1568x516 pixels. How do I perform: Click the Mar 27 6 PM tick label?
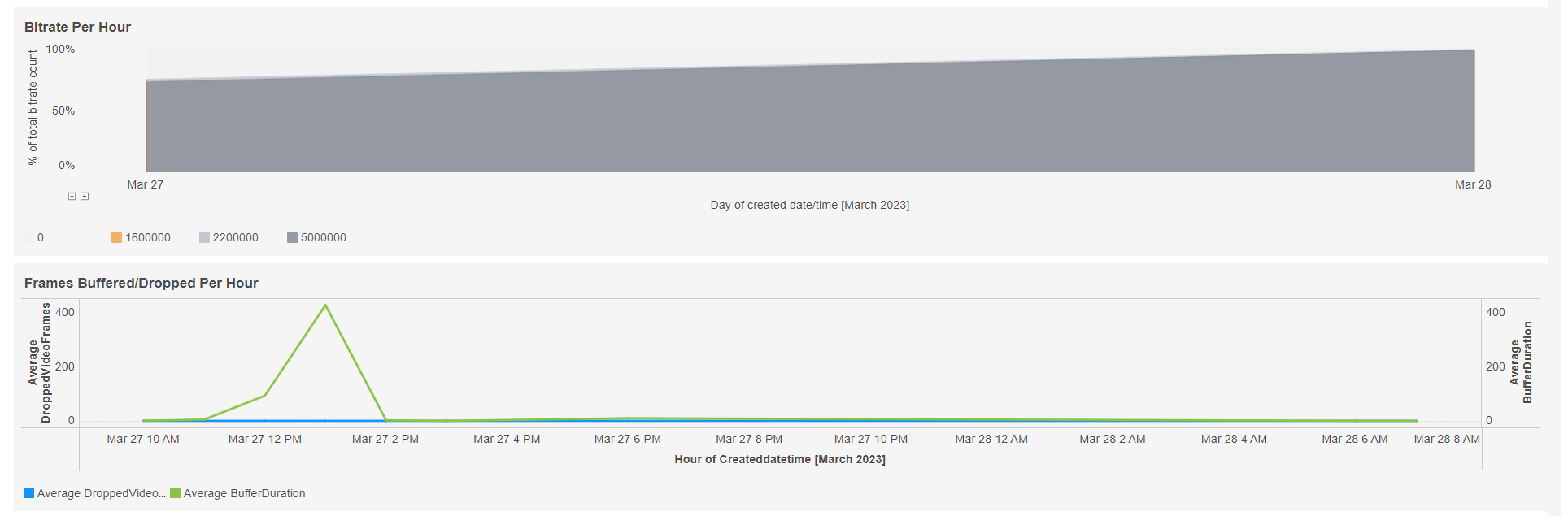pos(627,440)
